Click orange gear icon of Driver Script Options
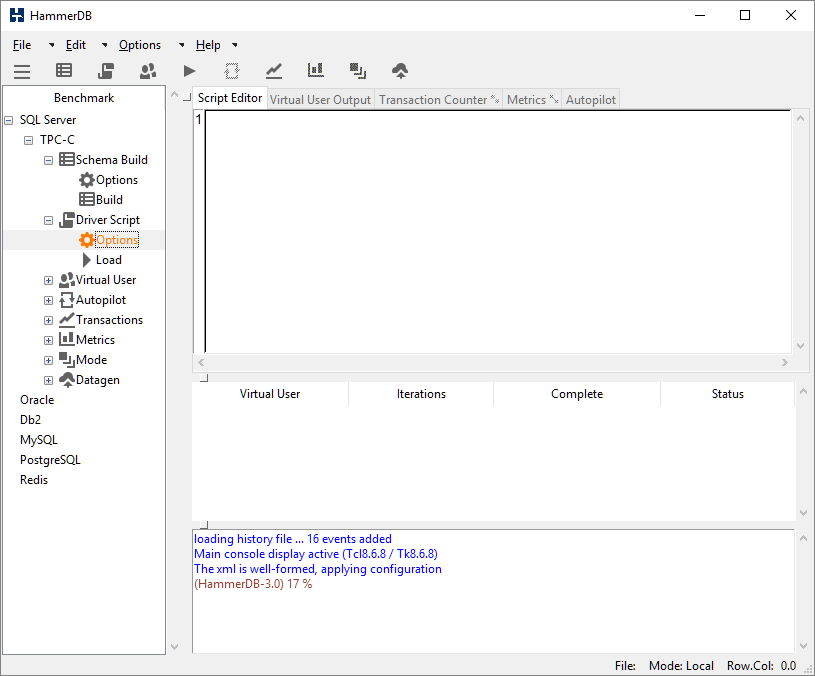The image size is (815, 676). pyautogui.click(x=87, y=240)
